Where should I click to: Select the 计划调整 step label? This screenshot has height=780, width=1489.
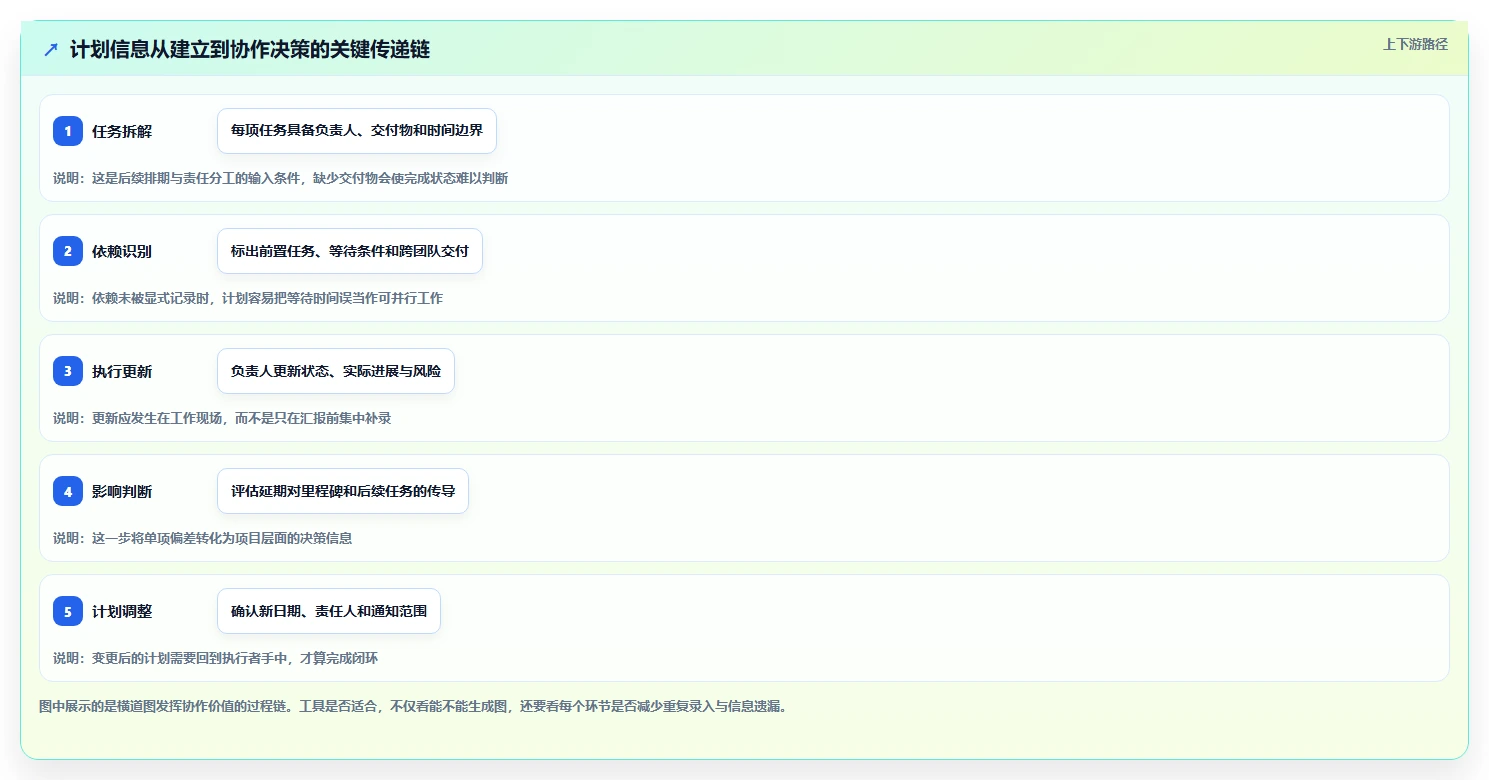click(x=122, y=611)
